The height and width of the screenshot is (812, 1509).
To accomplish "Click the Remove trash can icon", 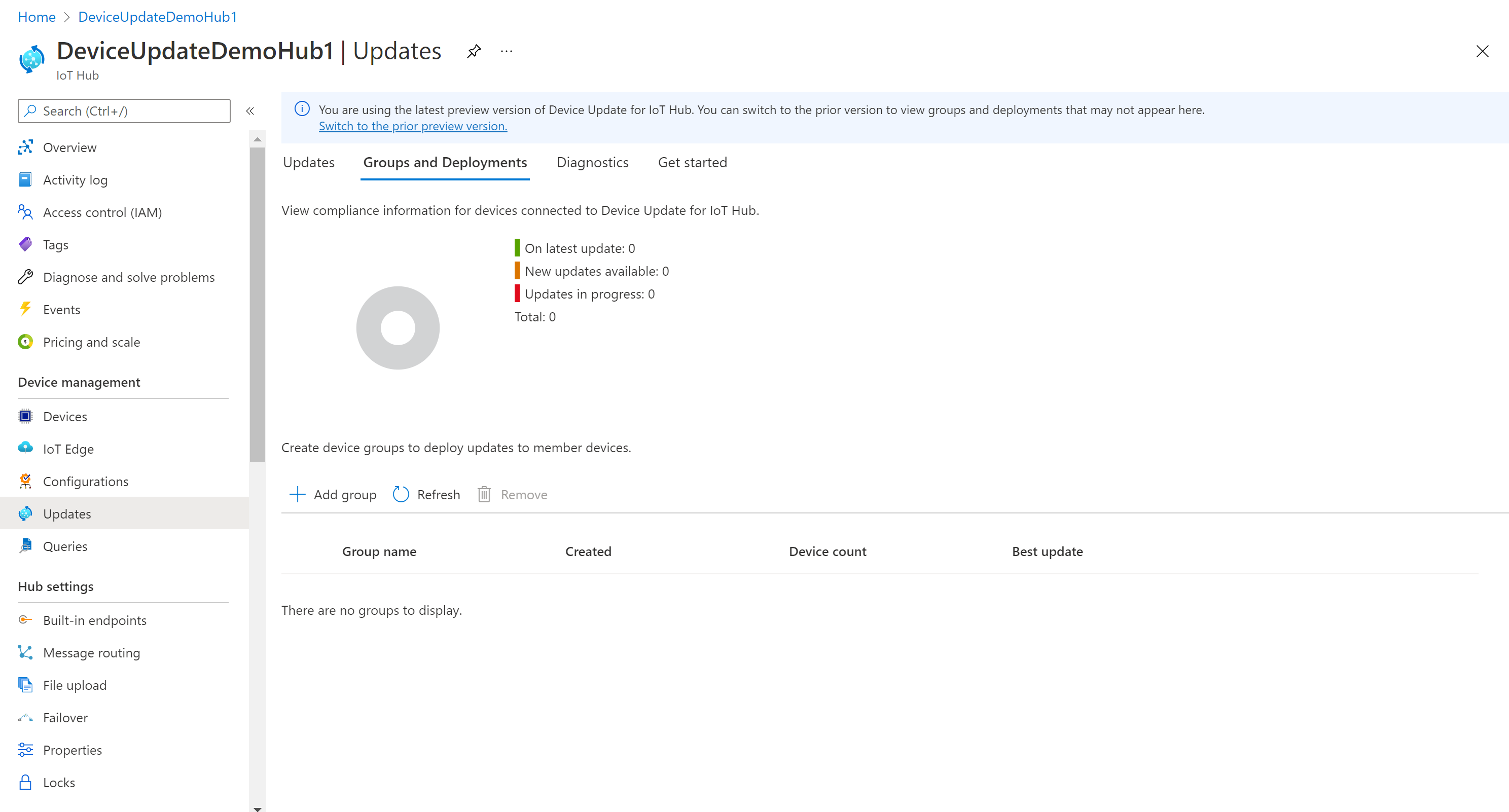I will click(484, 494).
